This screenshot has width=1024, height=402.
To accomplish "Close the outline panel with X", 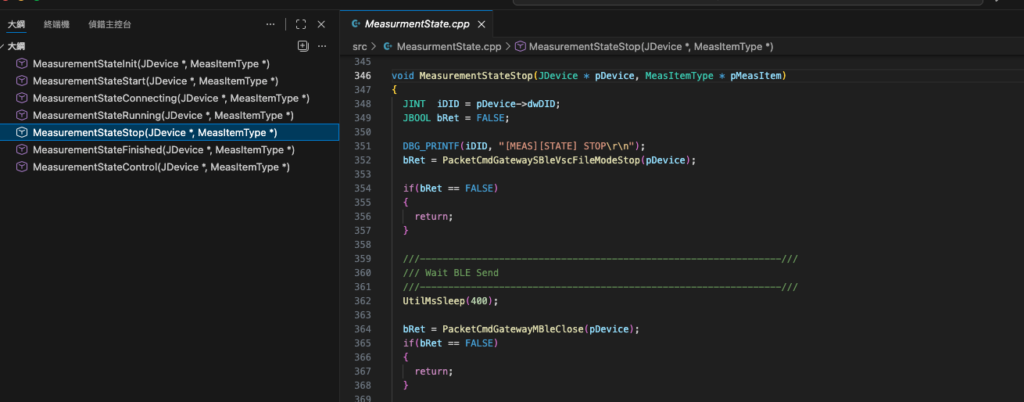I will pyautogui.click(x=321, y=24).
